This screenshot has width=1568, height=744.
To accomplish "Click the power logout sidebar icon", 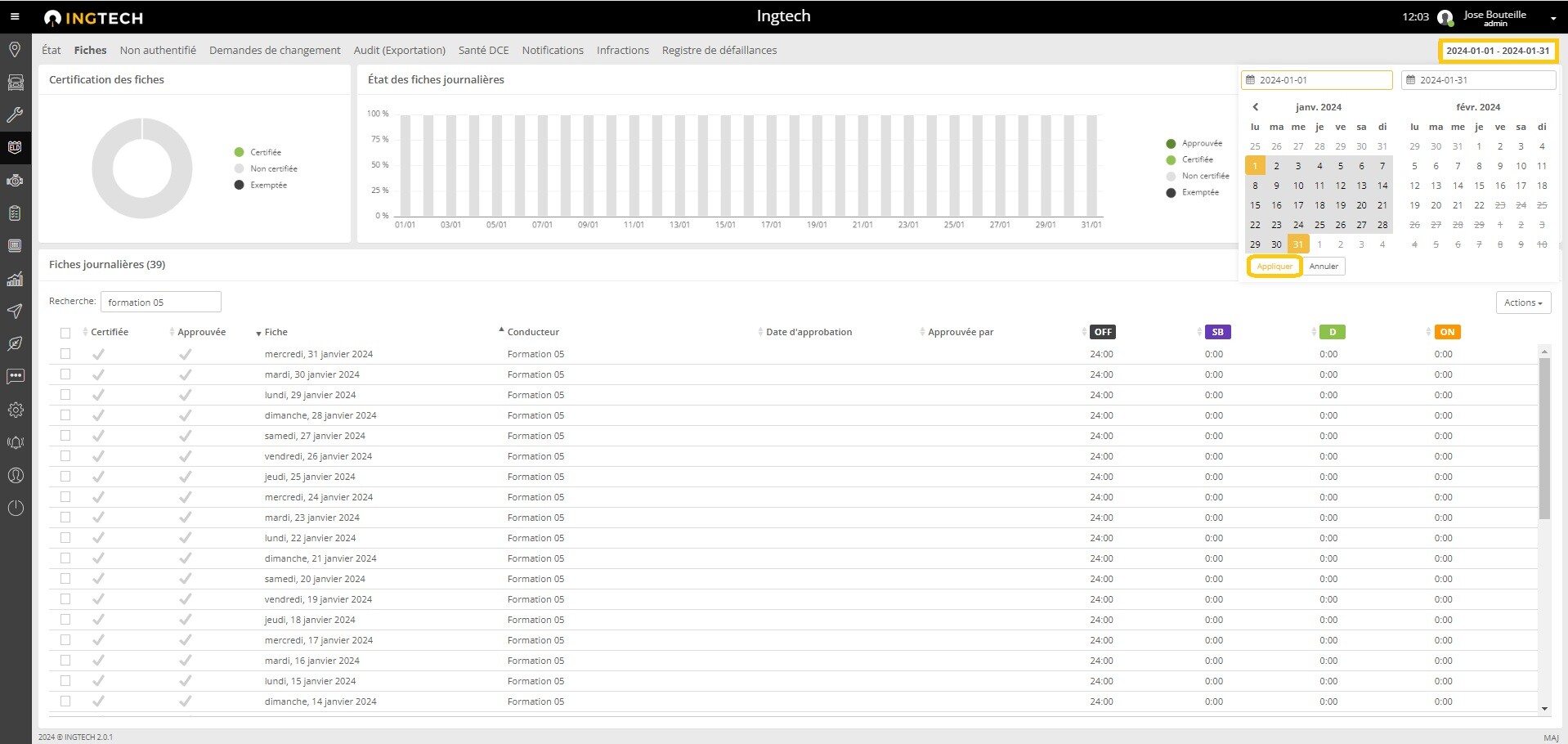I will 15,508.
